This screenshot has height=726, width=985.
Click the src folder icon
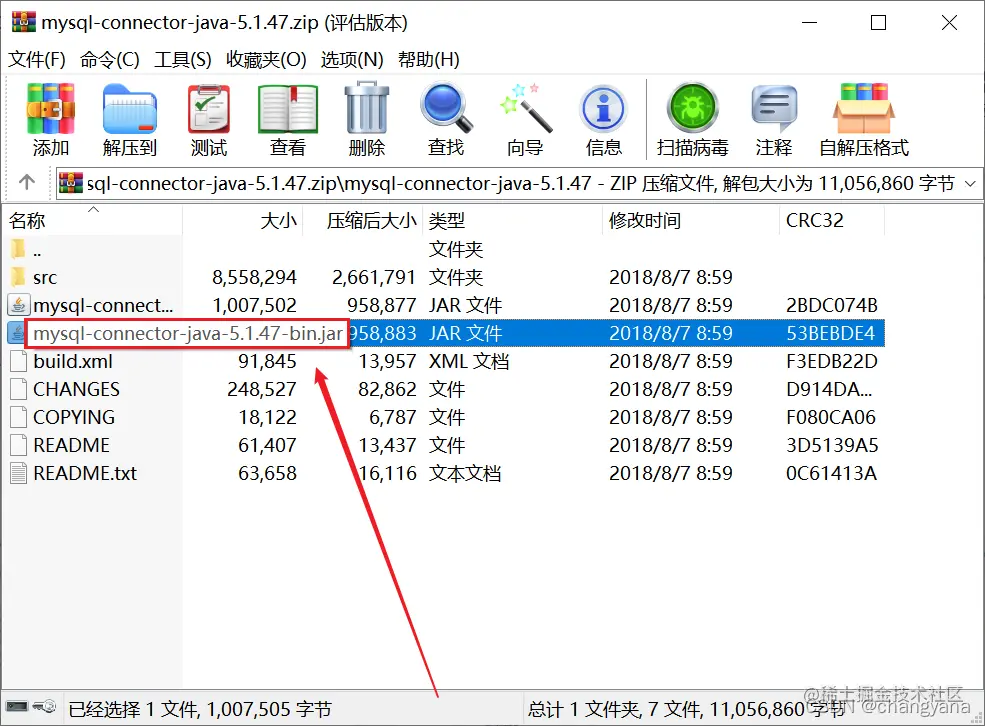pos(19,276)
